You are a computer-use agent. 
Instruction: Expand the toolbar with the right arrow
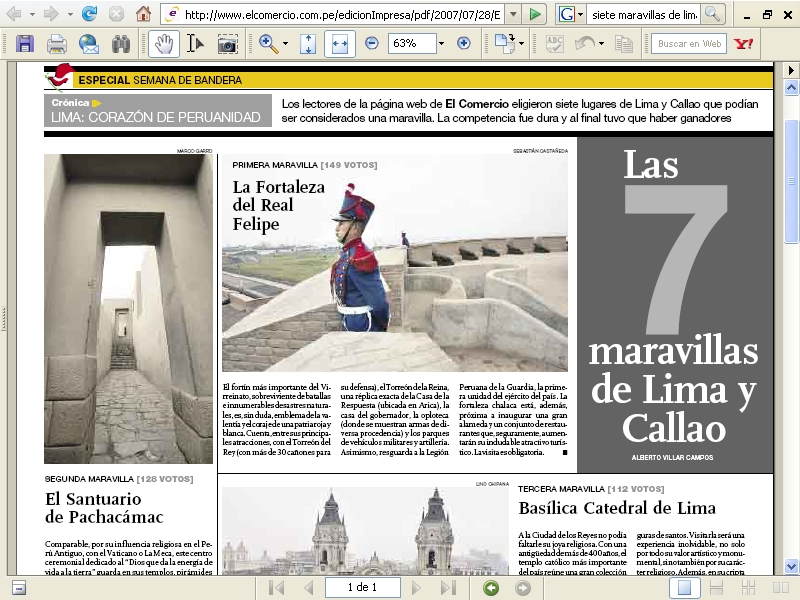coord(791,70)
